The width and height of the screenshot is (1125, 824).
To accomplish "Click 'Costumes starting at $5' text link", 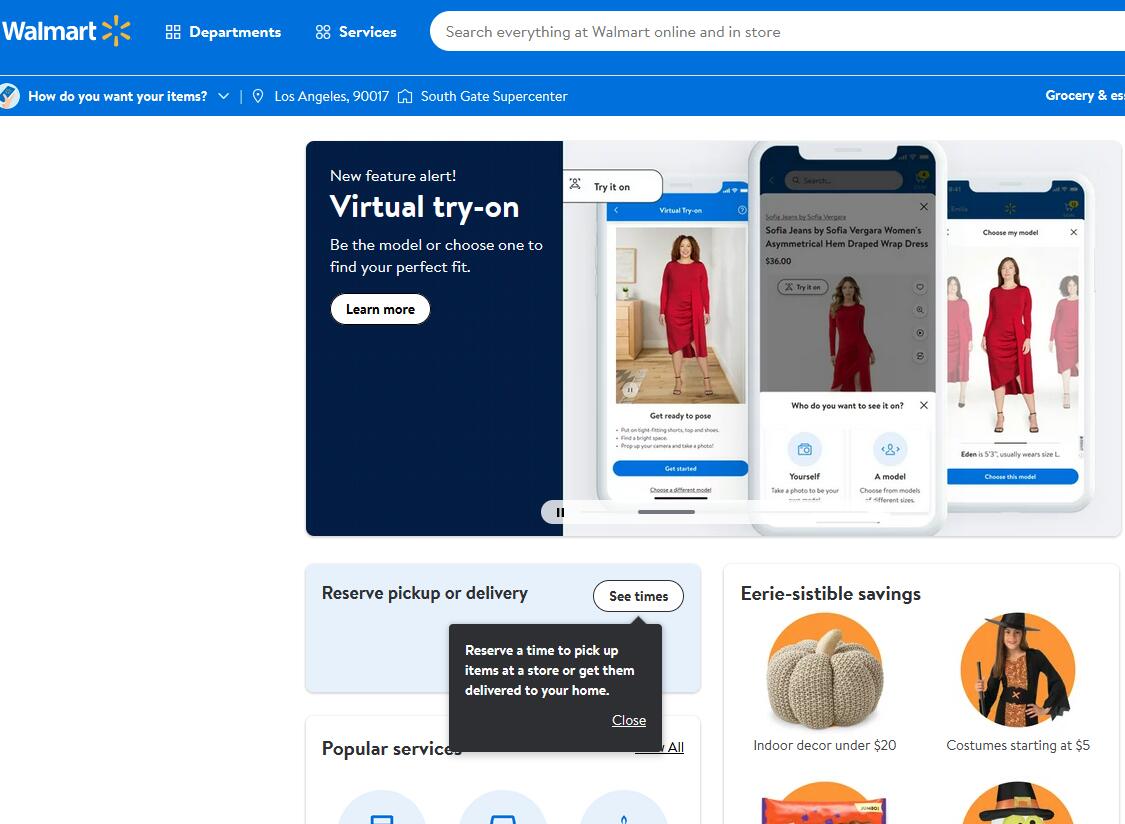I will pyautogui.click(x=1017, y=746).
